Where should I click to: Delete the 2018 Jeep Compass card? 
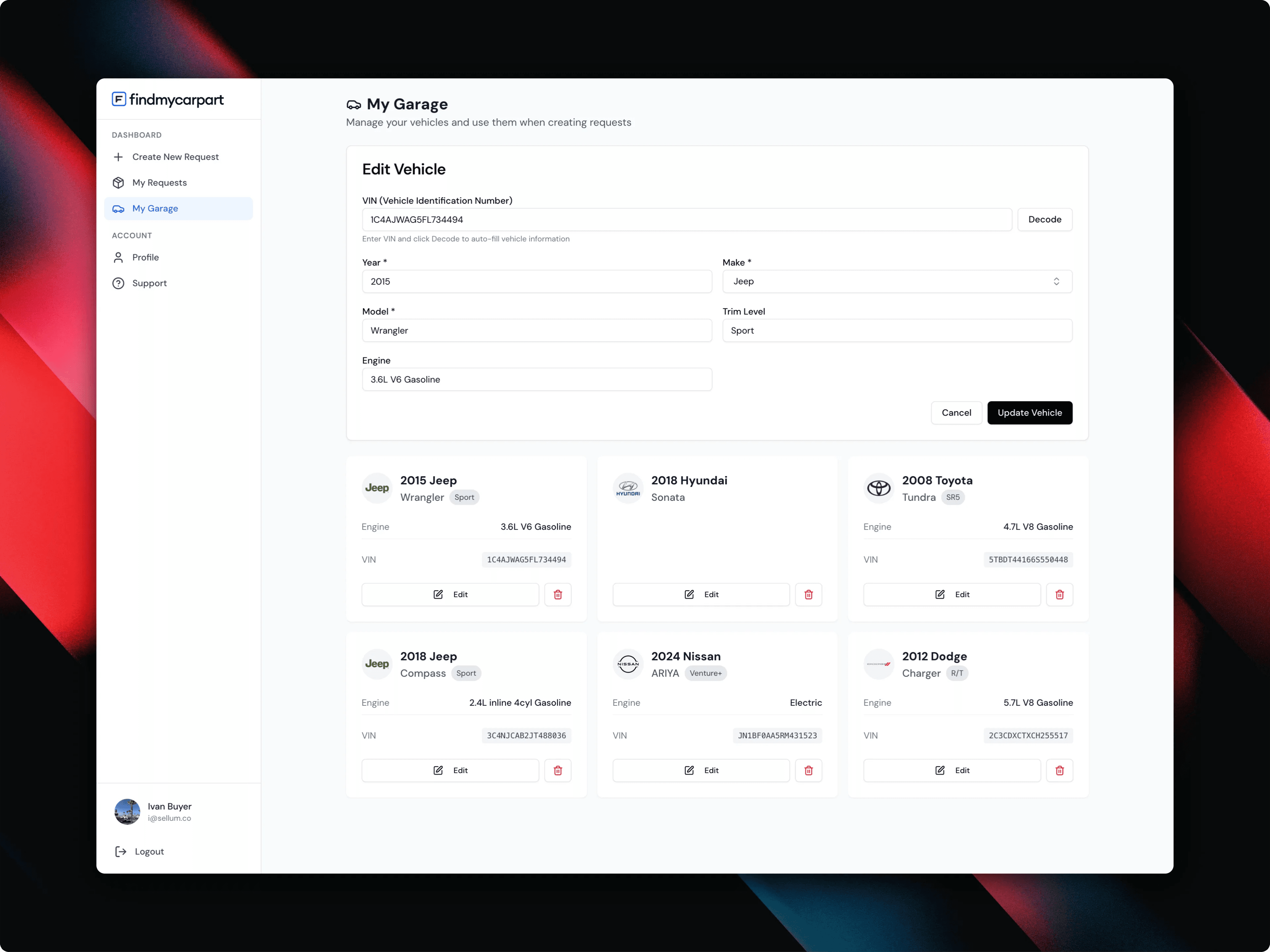[557, 770]
